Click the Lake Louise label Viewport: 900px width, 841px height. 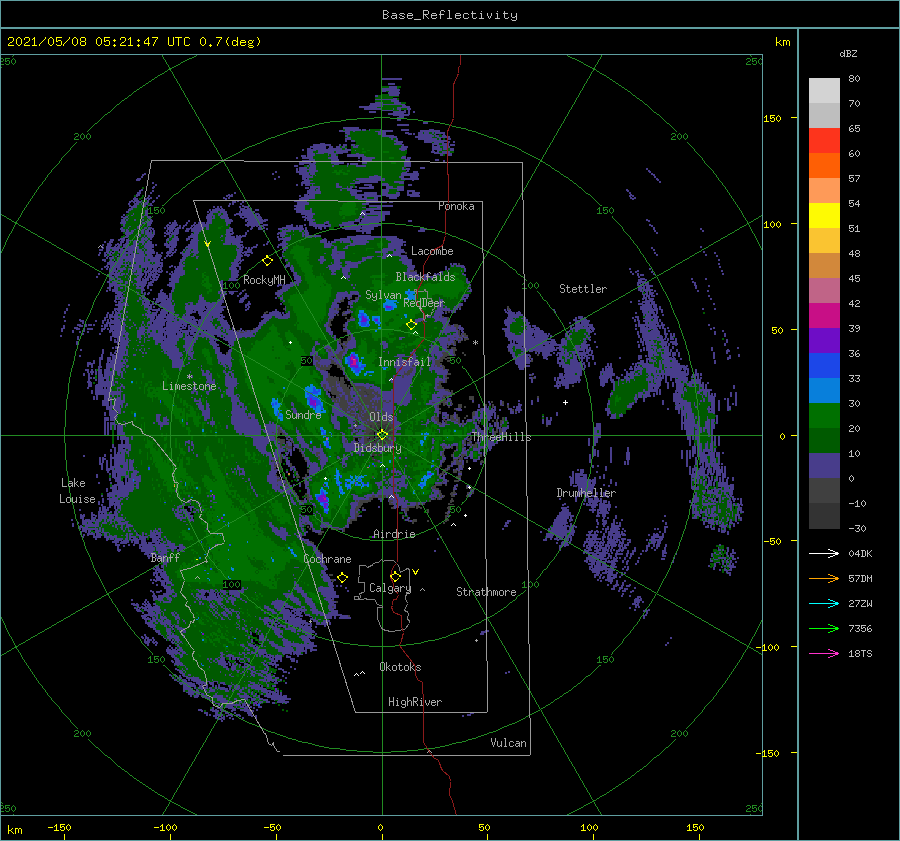[x=77, y=491]
